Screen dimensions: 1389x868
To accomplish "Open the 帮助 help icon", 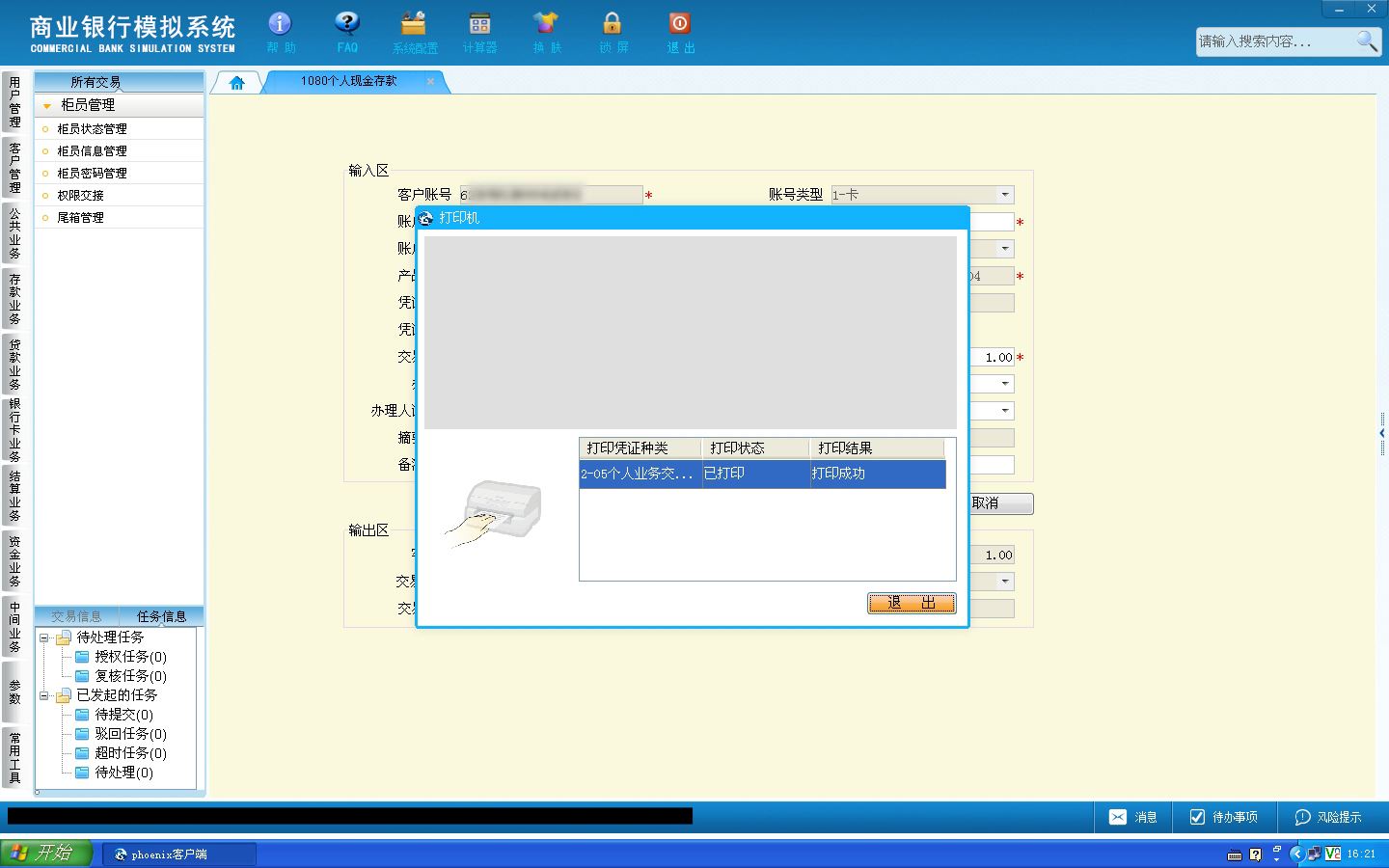I will 280,32.
